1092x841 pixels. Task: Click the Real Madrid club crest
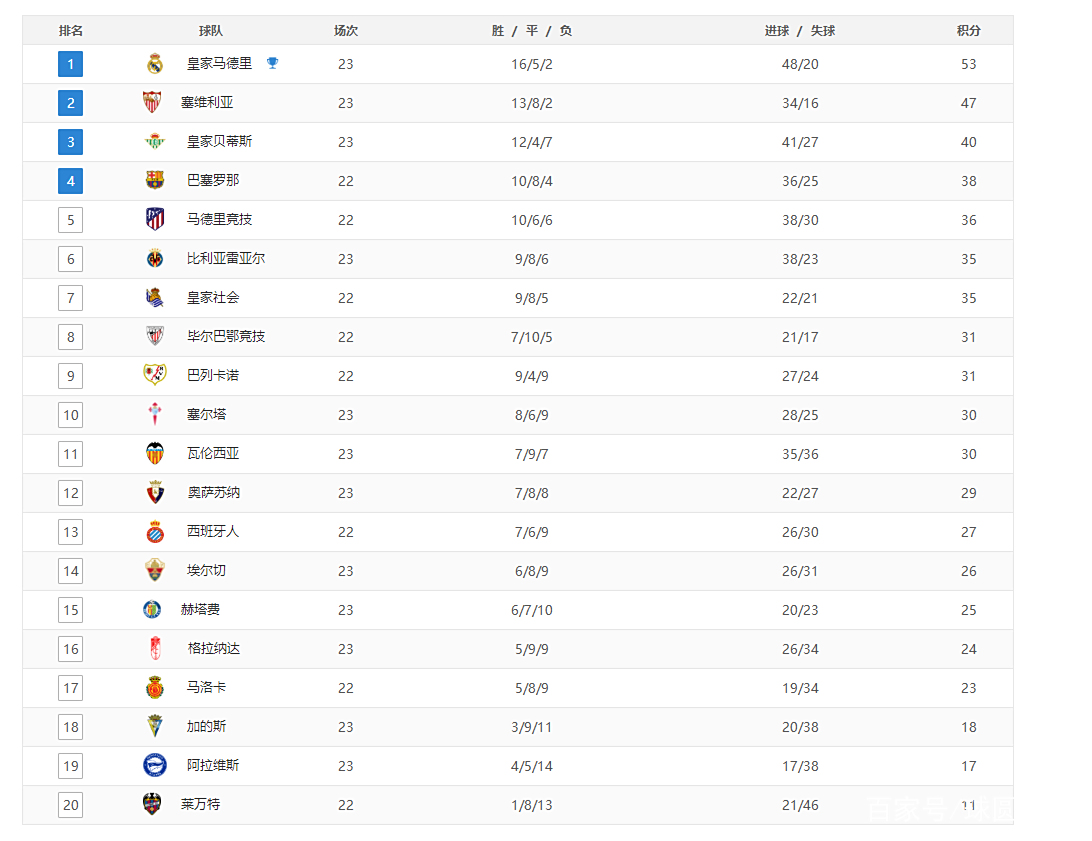tap(155, 64)
